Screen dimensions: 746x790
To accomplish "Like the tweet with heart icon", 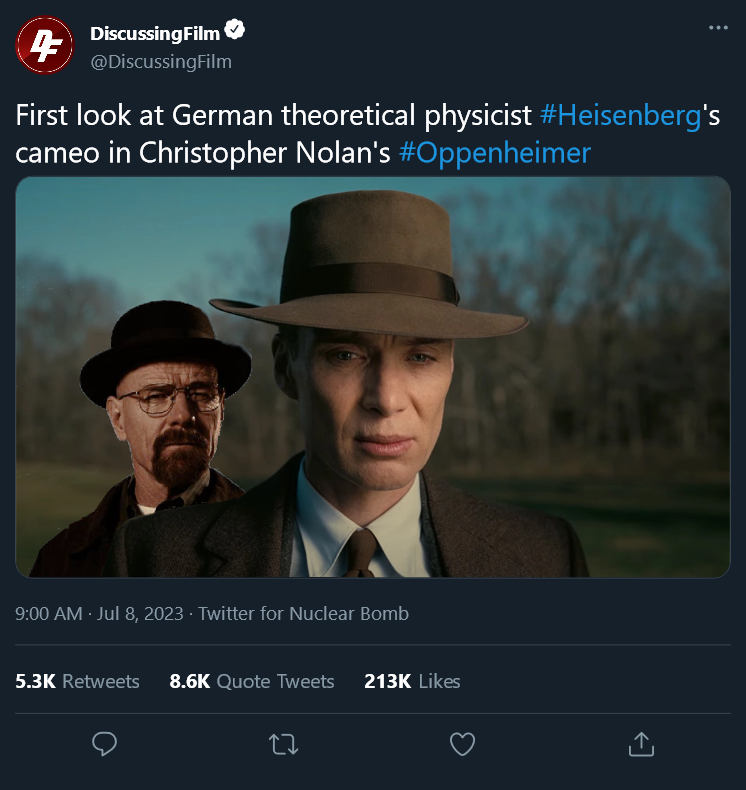I will 462,744.
